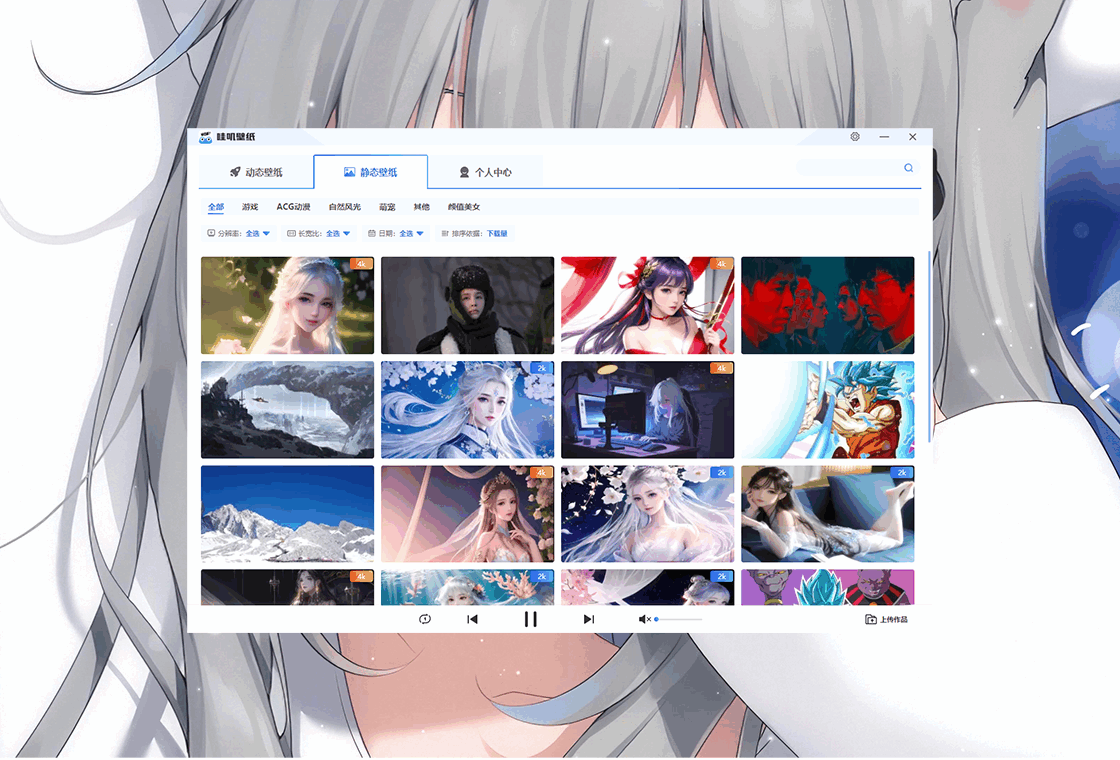Change the 排序依据 sort order option

474,234
